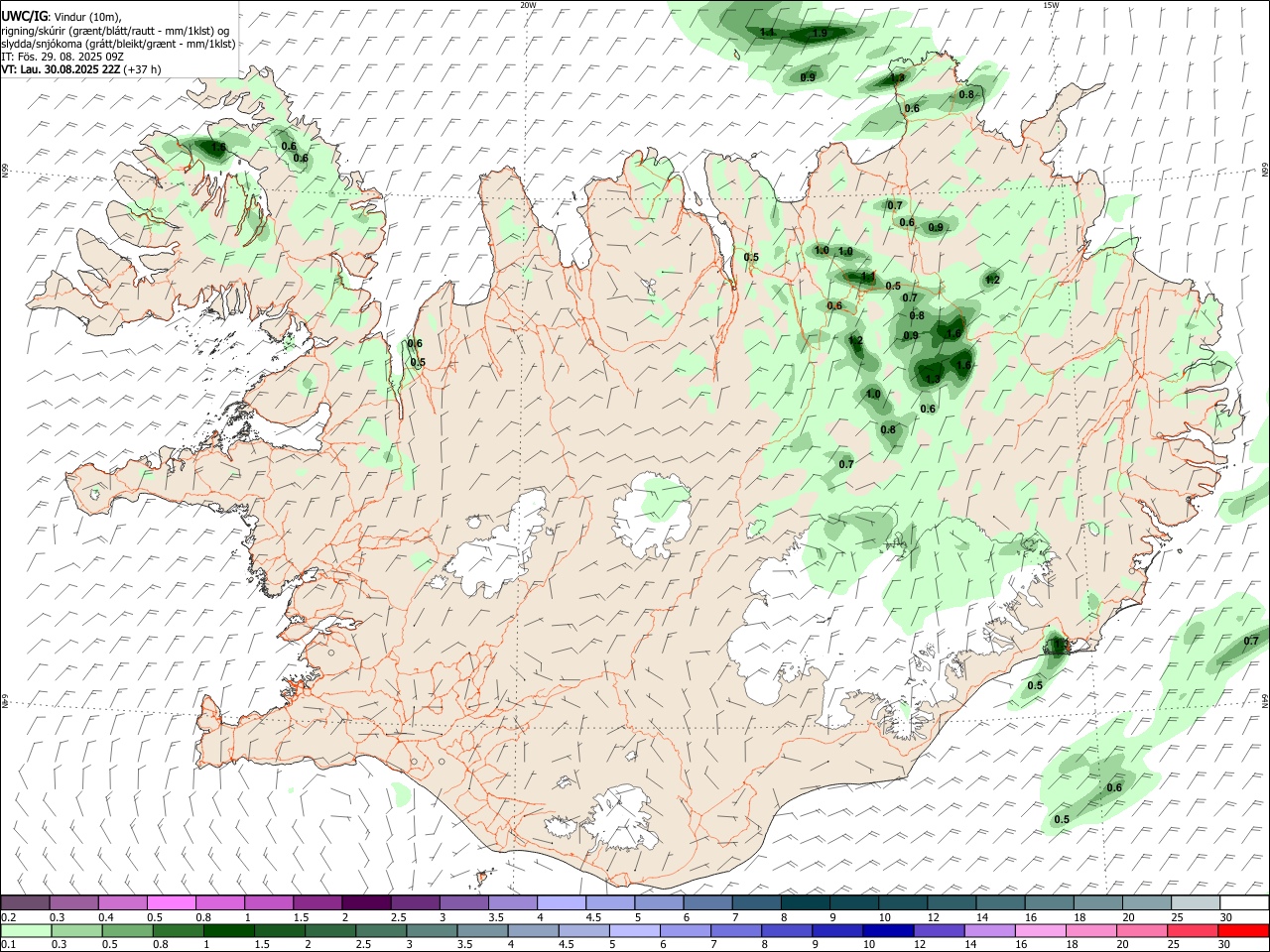Click the '0.2' label on the upper scale
This screenshot has height=952, width=1270.
tap(8, 917)
